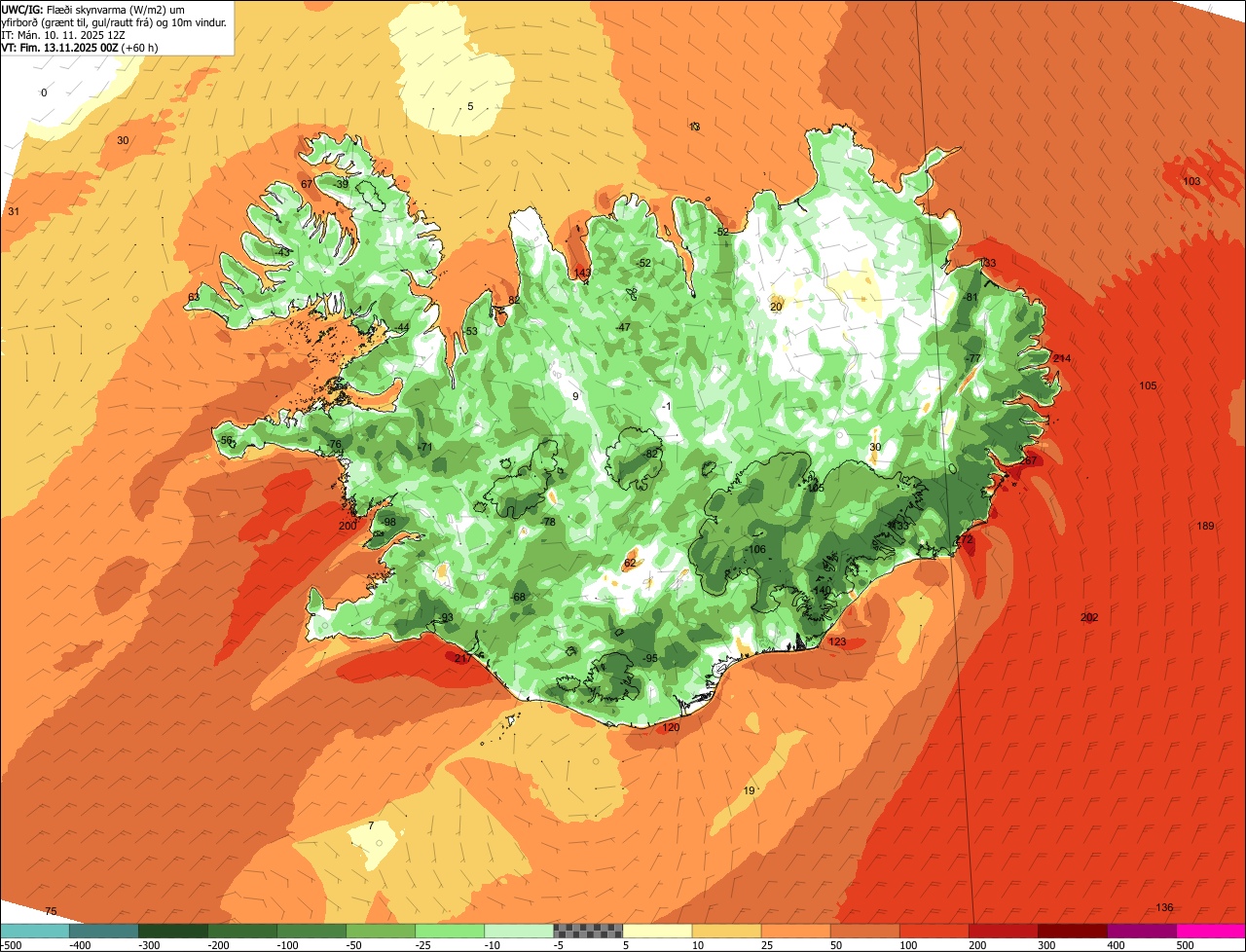Click the "-71" value in west Iceland

pos(424,447)
